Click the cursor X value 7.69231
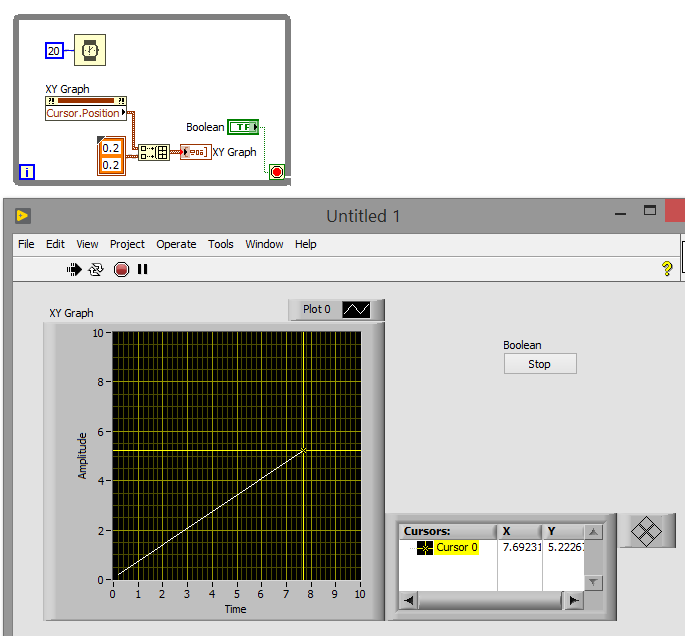This screenshot has width=685, height=636. click(522, 547)
